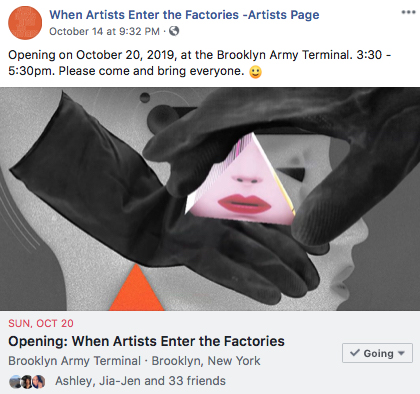Click the globe public privacy icon
The height and width of the screenshot is (394, 420).
(x=174, y=31)
